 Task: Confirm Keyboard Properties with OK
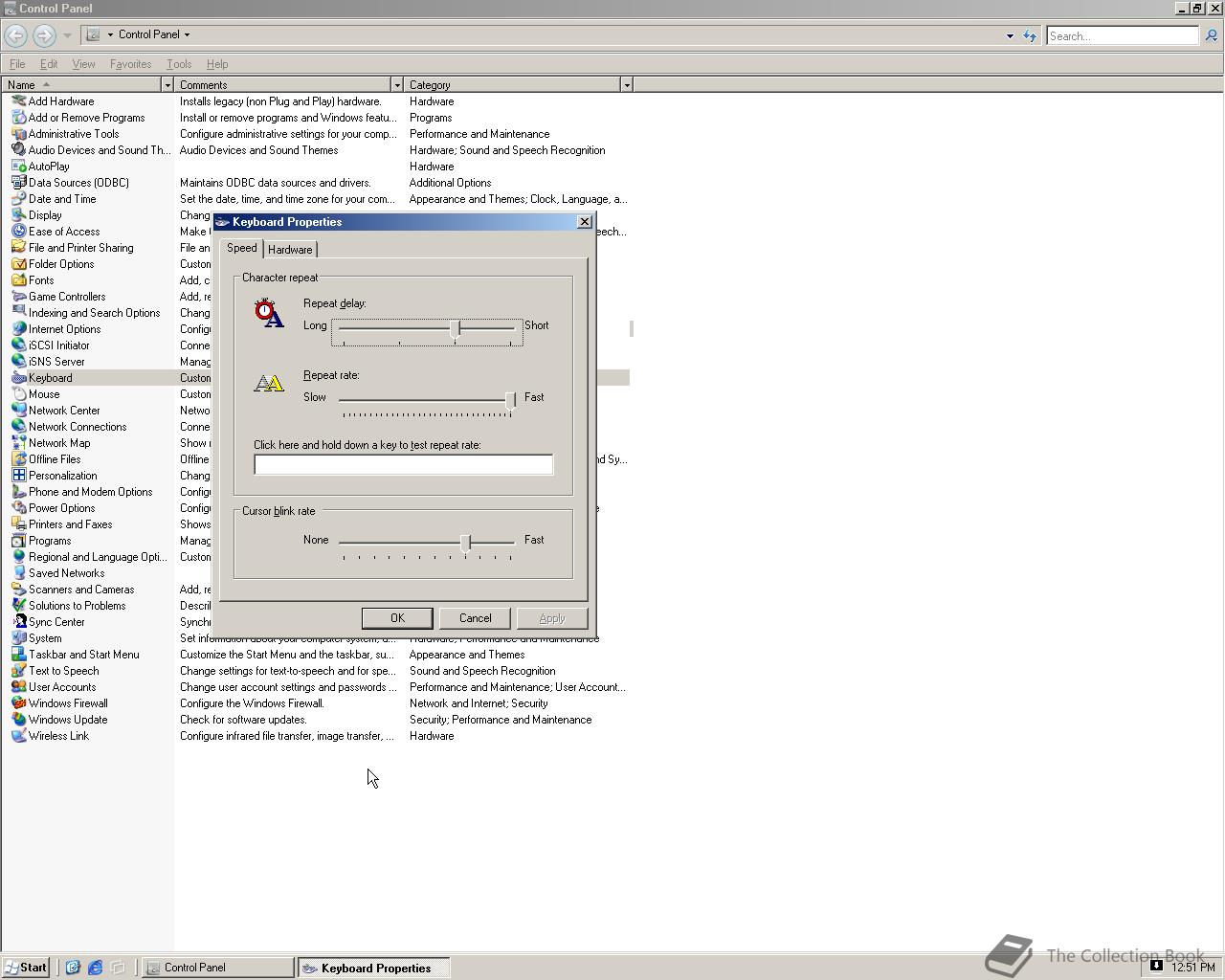397,618
